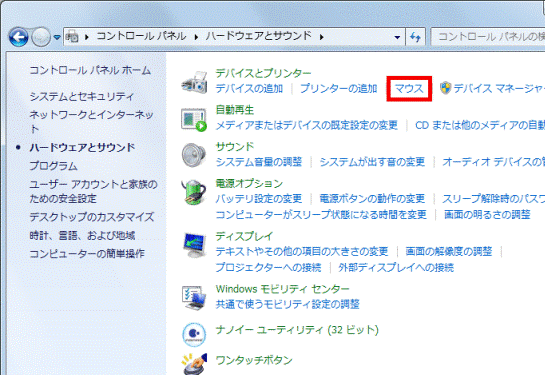The height and width of the screenshot is (375, 545).
Task: Click スリープ解除時のパスワード link
Action: coord(494,198)
